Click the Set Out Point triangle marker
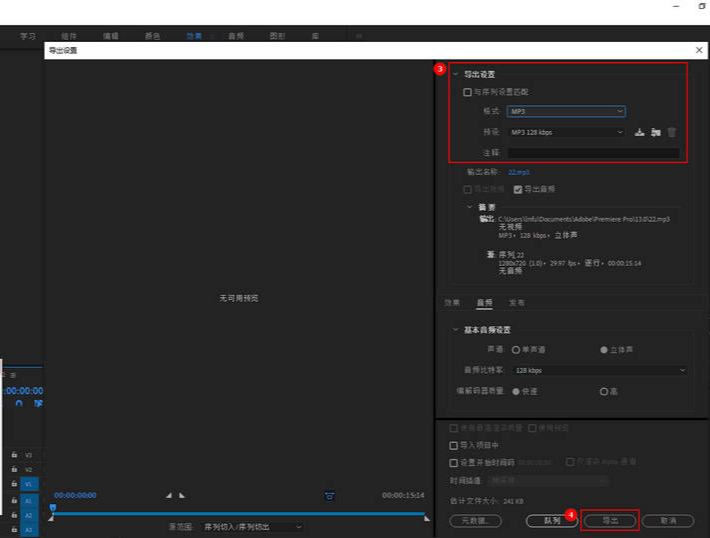The width and height of the screenshot is (710, 538). tap(183, 495)
